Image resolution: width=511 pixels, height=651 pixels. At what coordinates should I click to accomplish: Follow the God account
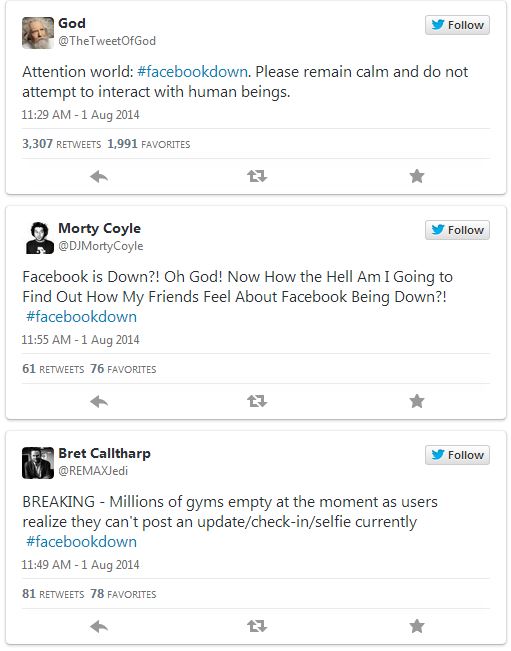tap(457, 25)
